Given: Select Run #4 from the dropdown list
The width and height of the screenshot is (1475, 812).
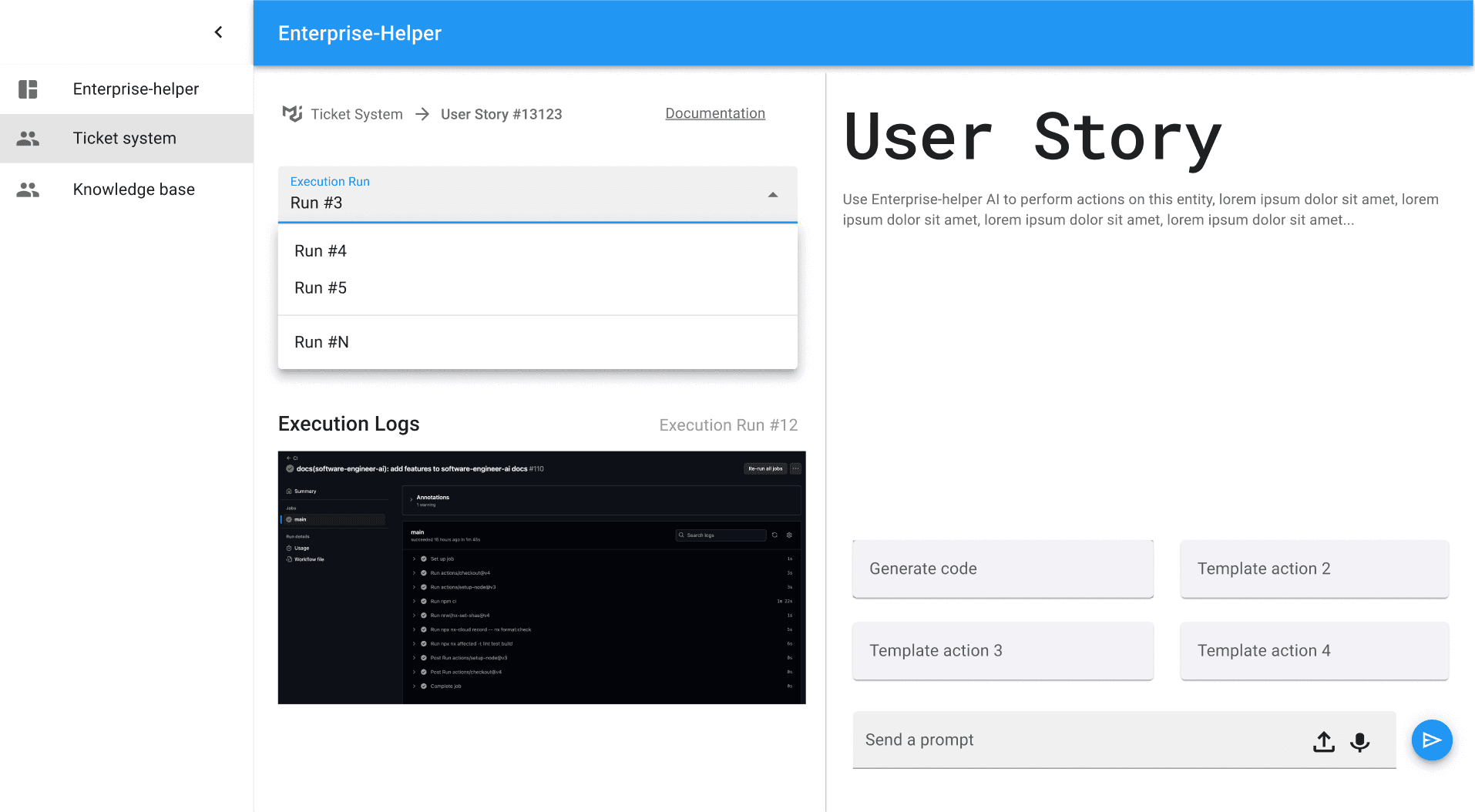Looking at the screenshot, I should coord(321,251).
